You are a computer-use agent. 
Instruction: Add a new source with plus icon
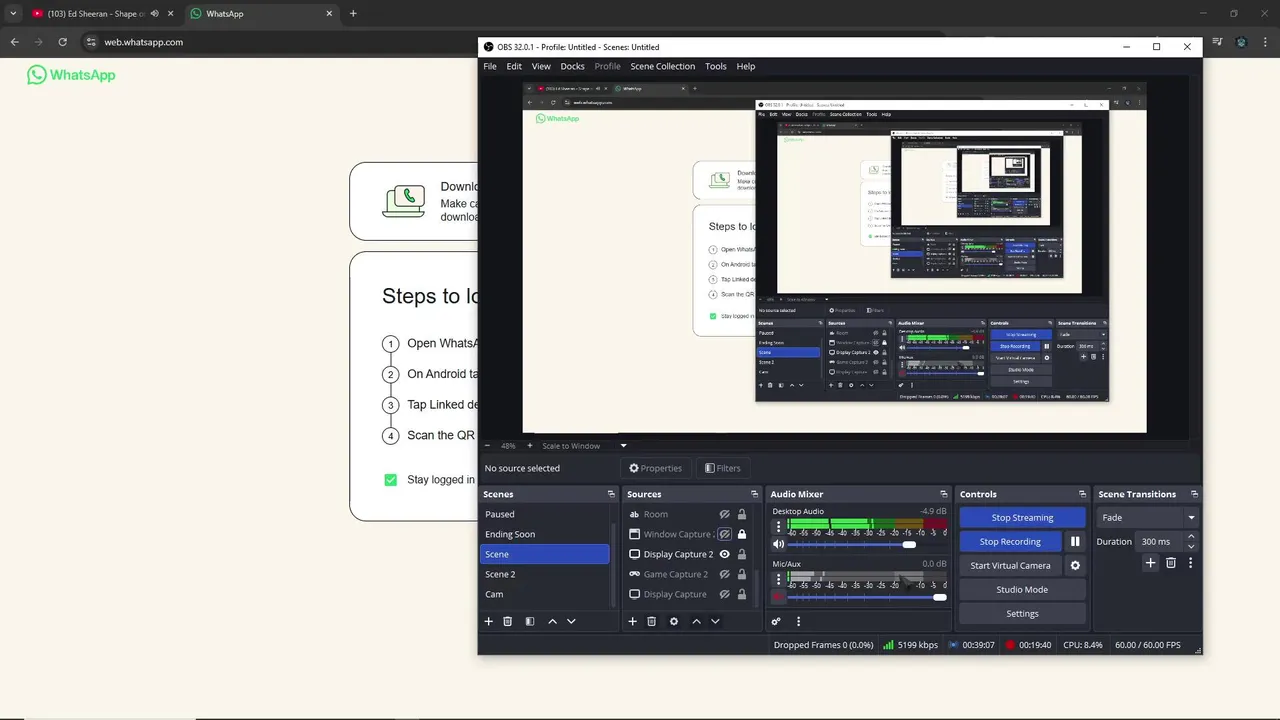(632, 621)
